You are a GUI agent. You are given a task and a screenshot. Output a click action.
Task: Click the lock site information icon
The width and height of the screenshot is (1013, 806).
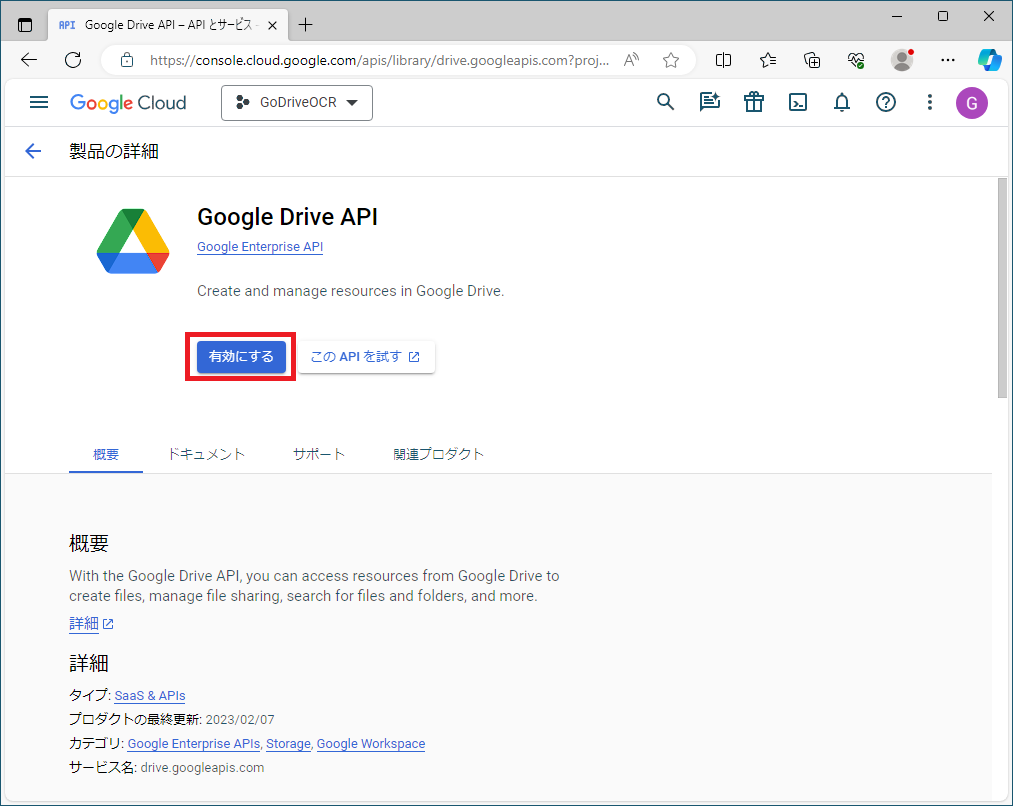tap(127, 60)
